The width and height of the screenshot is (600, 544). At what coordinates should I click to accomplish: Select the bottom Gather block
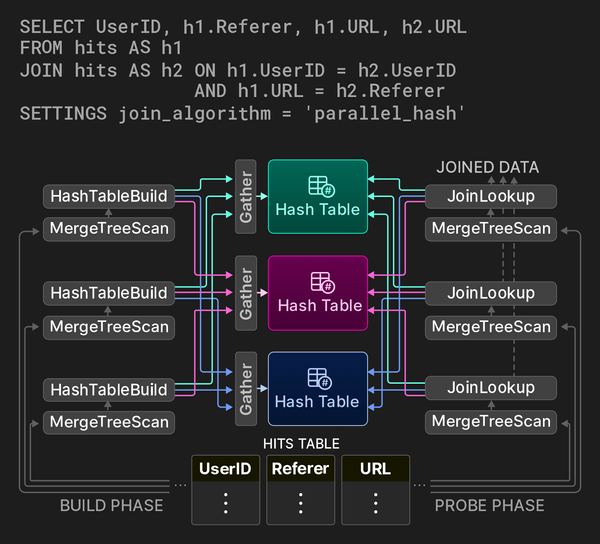pyautogui.click(x=245, y=388)
